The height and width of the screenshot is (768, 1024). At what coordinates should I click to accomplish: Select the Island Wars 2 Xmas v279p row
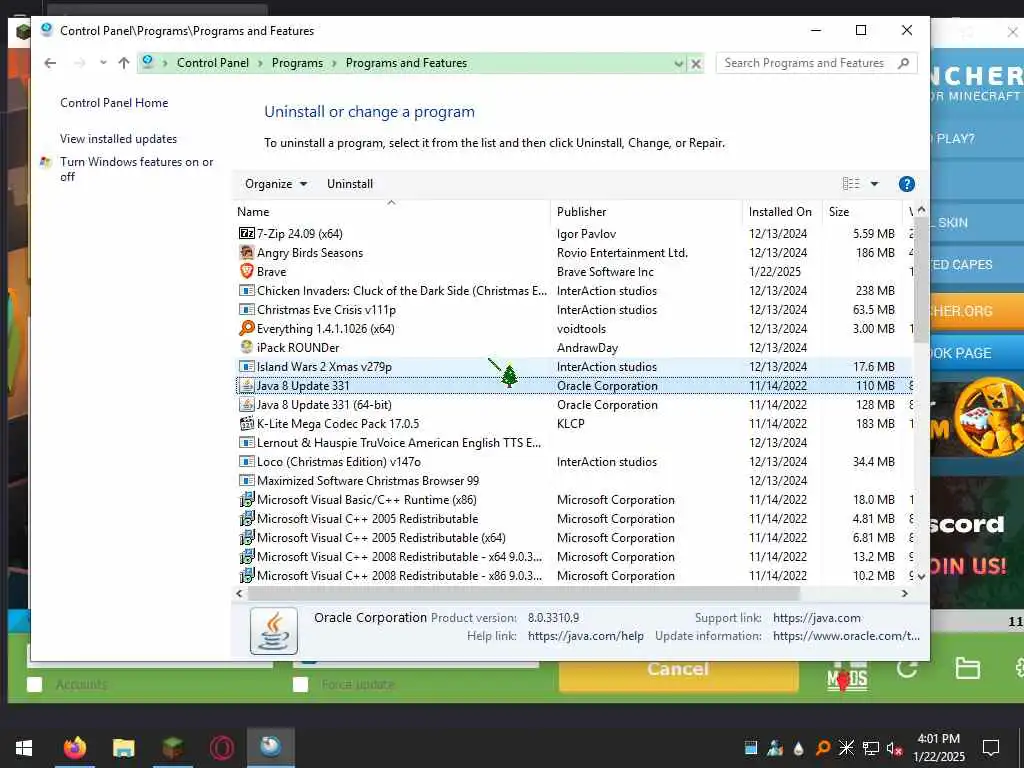point(573,367)
